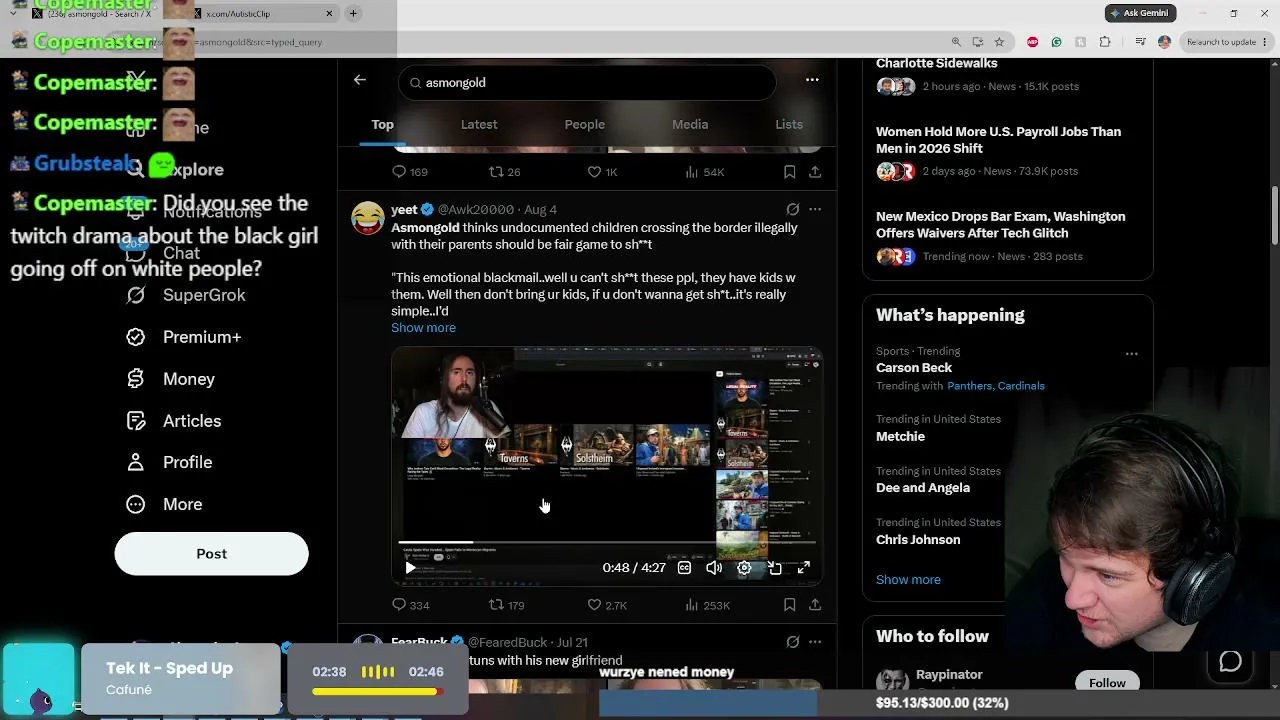1280x720 pixels.
Task: Click the Post compose button
Action: 212,554
